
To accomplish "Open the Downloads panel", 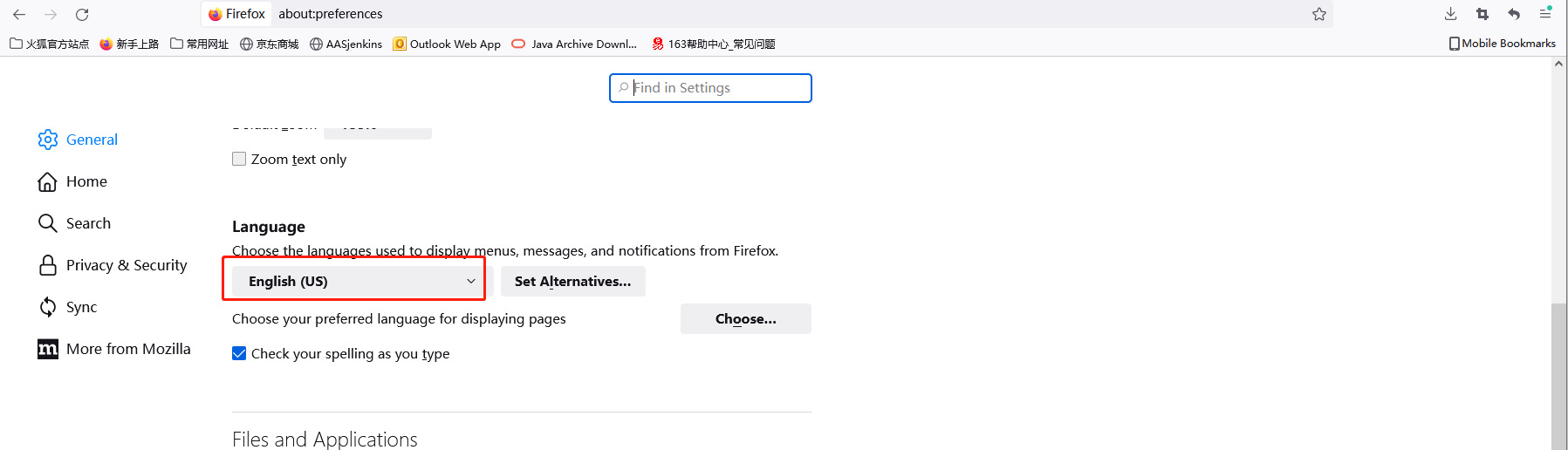I will coord(1450,14).
